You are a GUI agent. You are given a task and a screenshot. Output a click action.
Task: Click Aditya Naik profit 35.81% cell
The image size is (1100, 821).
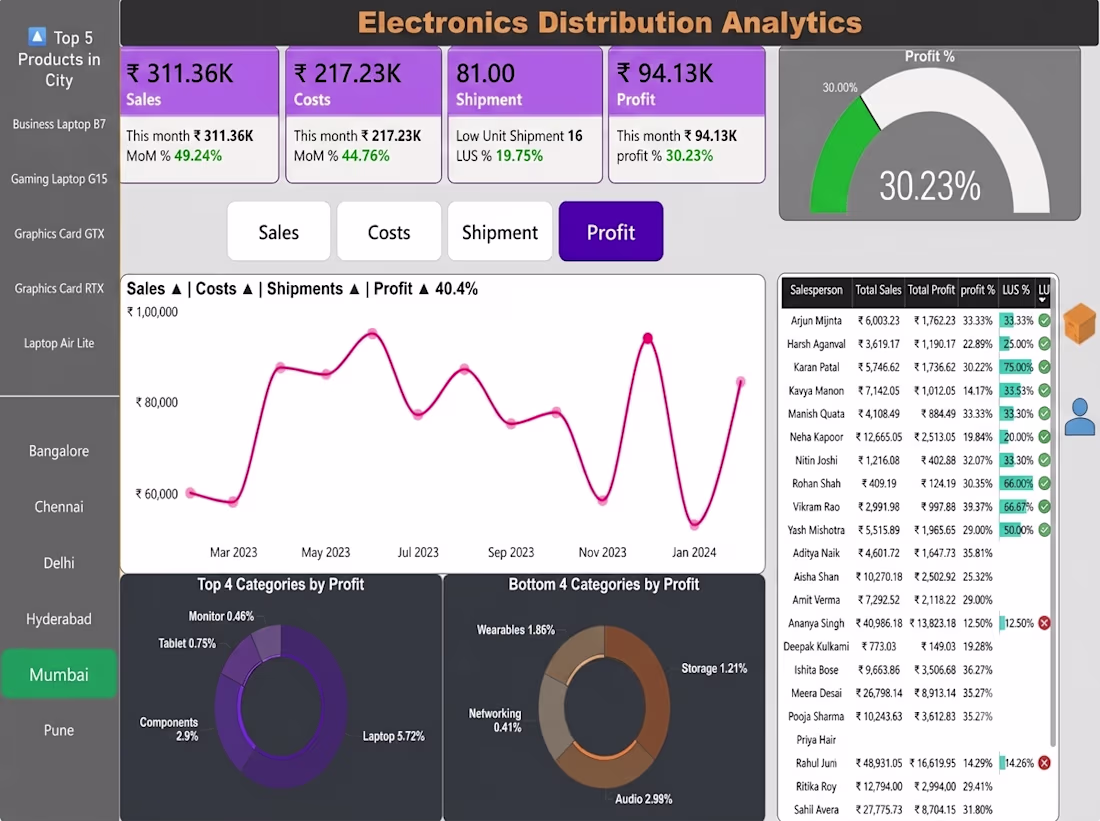tap(977, 553)
